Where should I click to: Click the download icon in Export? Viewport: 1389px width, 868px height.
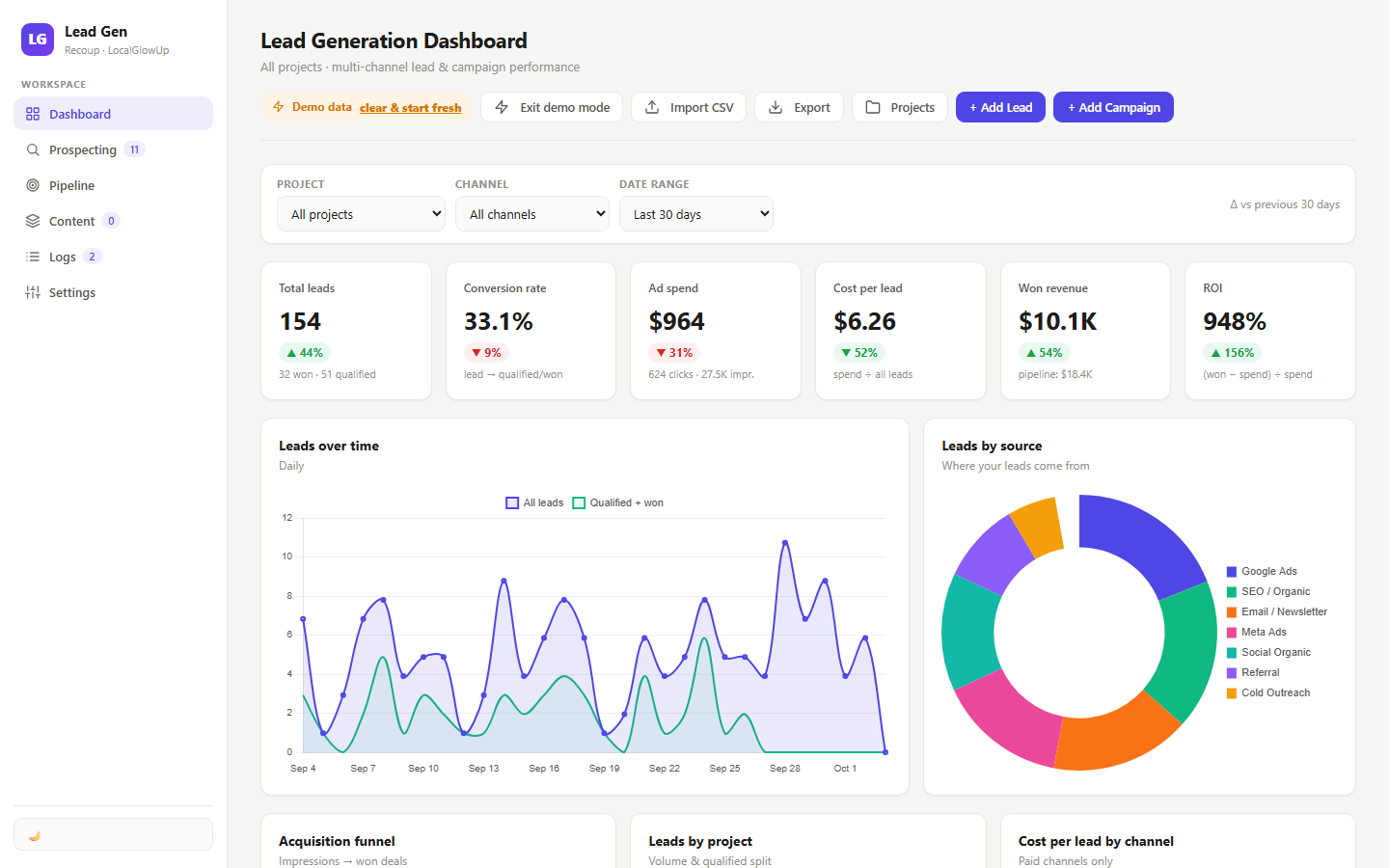(x=776, y=107)
